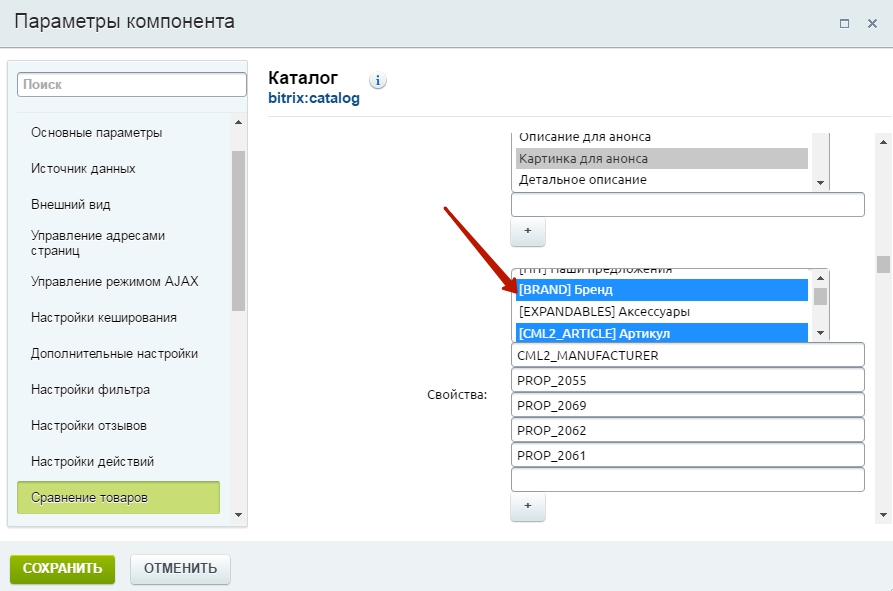This screenshot has width=893, height=591.
Task: Open the Настройки фильтра section
Action: [91, 389]
